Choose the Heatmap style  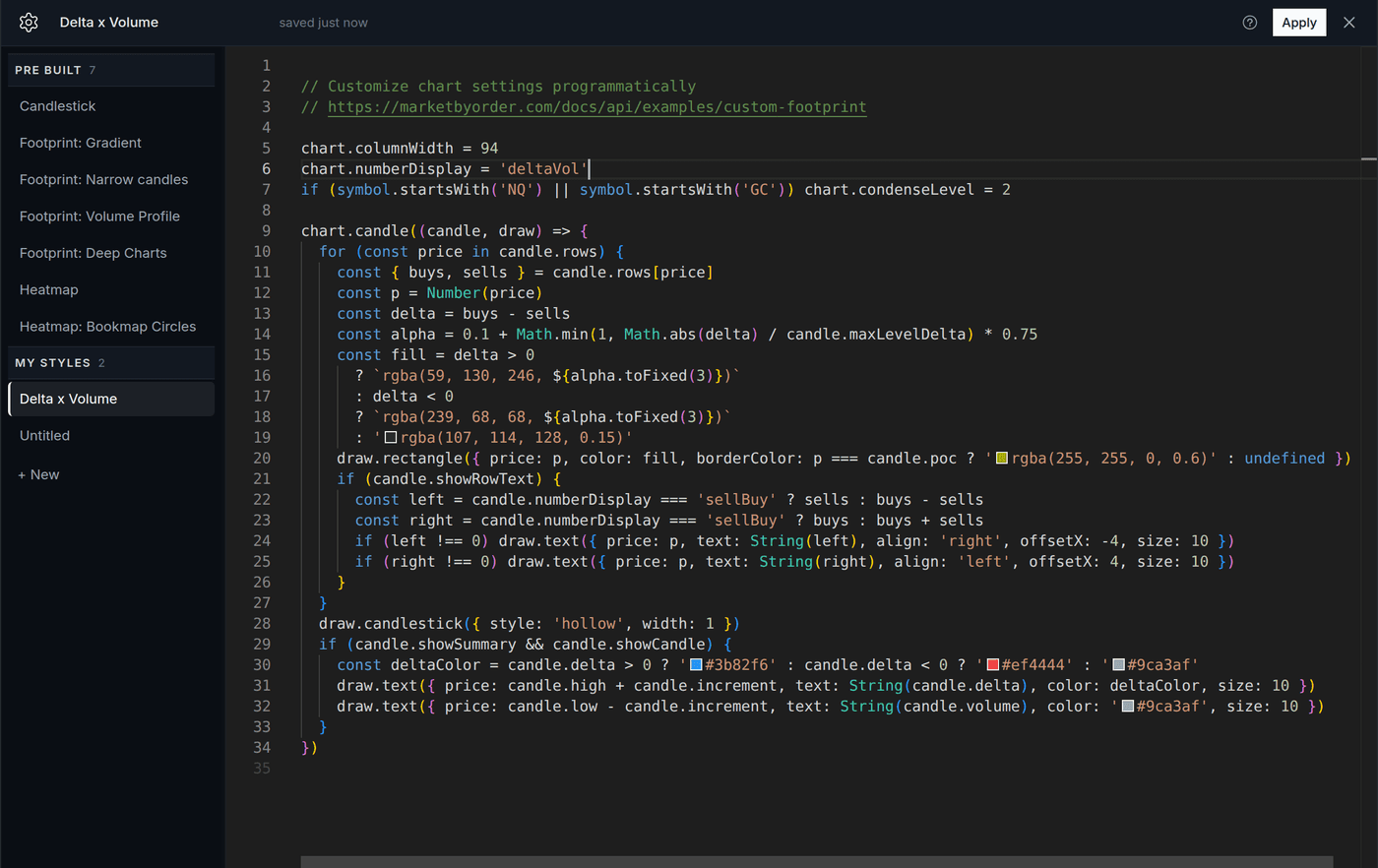tap(111, 290)
